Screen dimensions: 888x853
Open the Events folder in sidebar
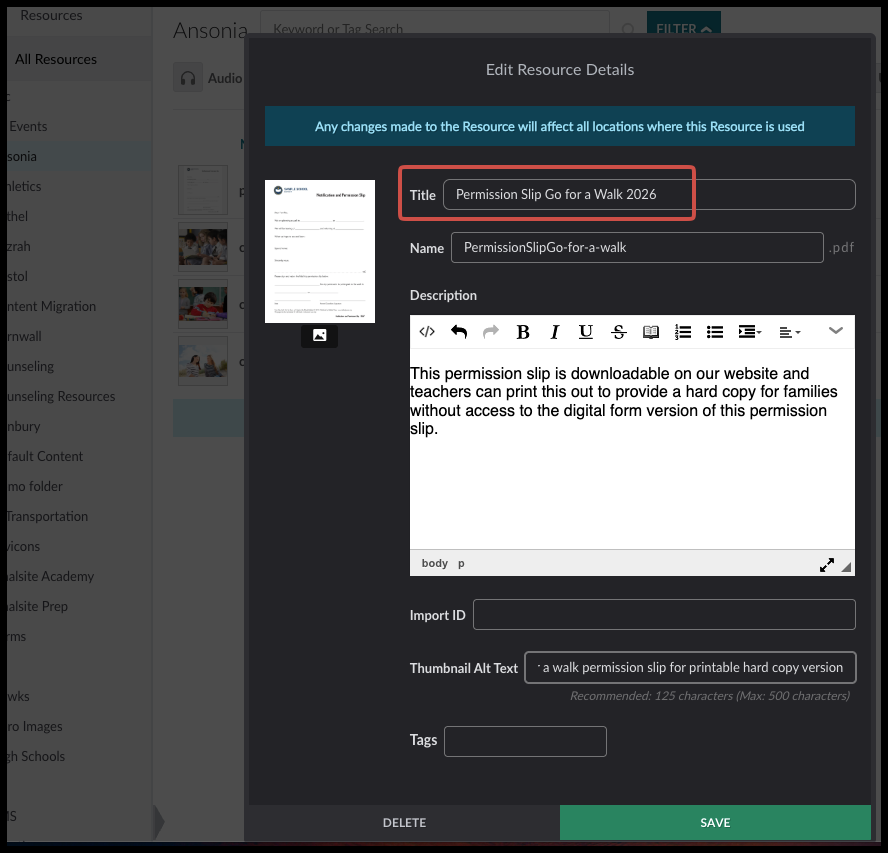point(28,126)
